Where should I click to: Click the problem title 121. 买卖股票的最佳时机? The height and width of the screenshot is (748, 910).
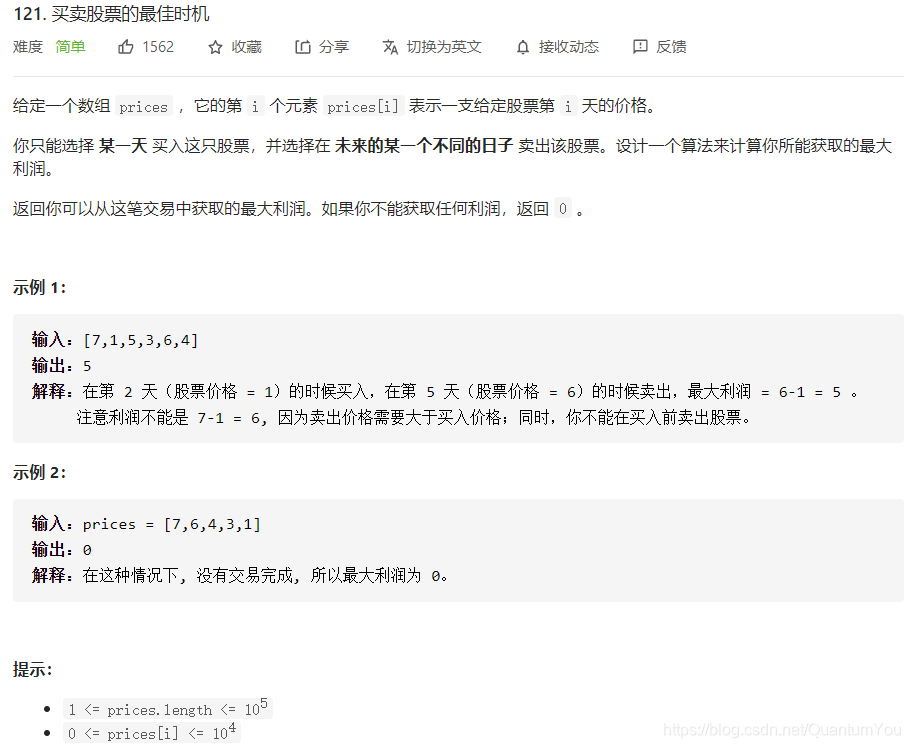(111, 13)
